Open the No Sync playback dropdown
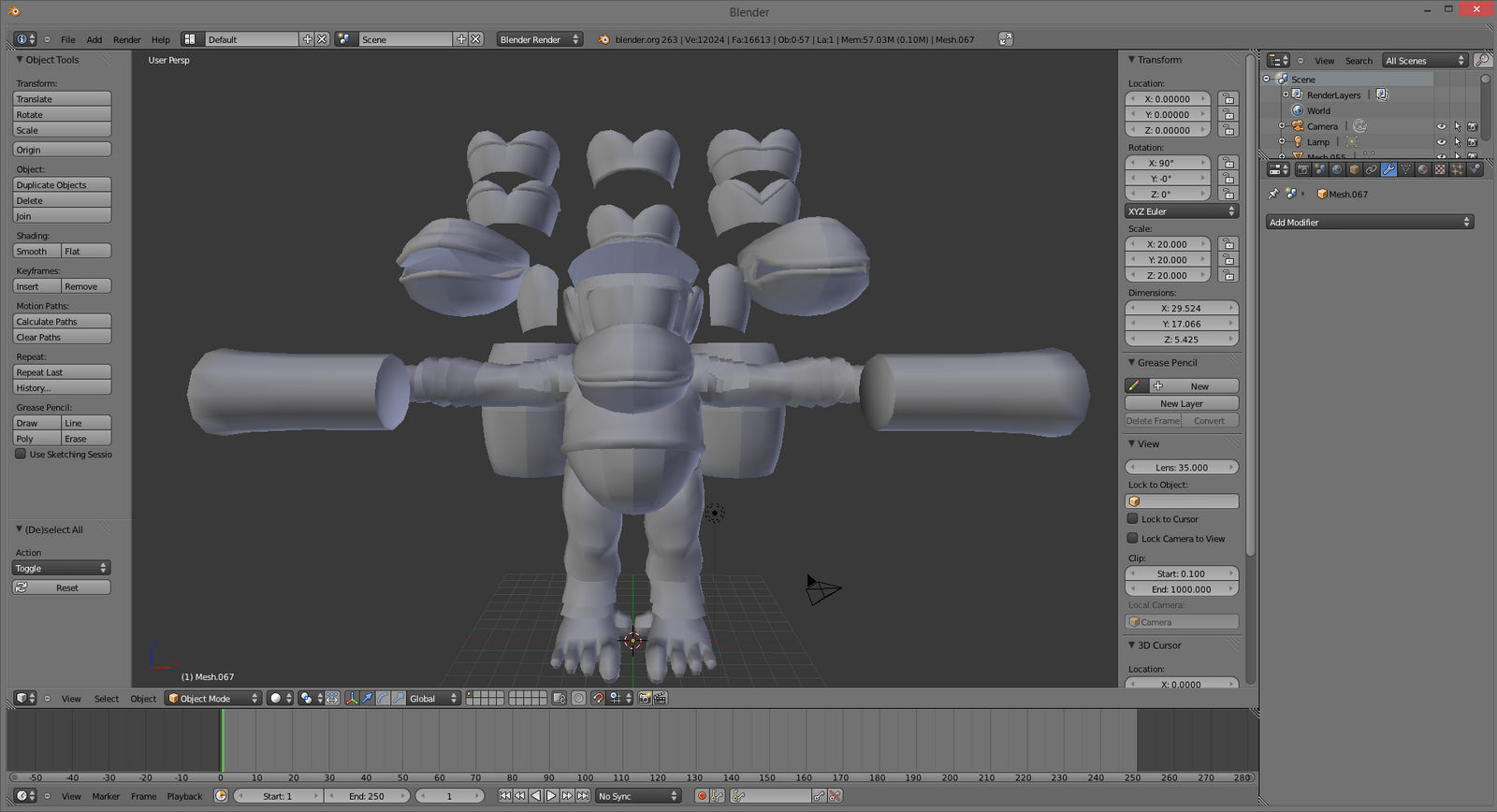This screenshot has width=1497, height=812. [638, 796]
